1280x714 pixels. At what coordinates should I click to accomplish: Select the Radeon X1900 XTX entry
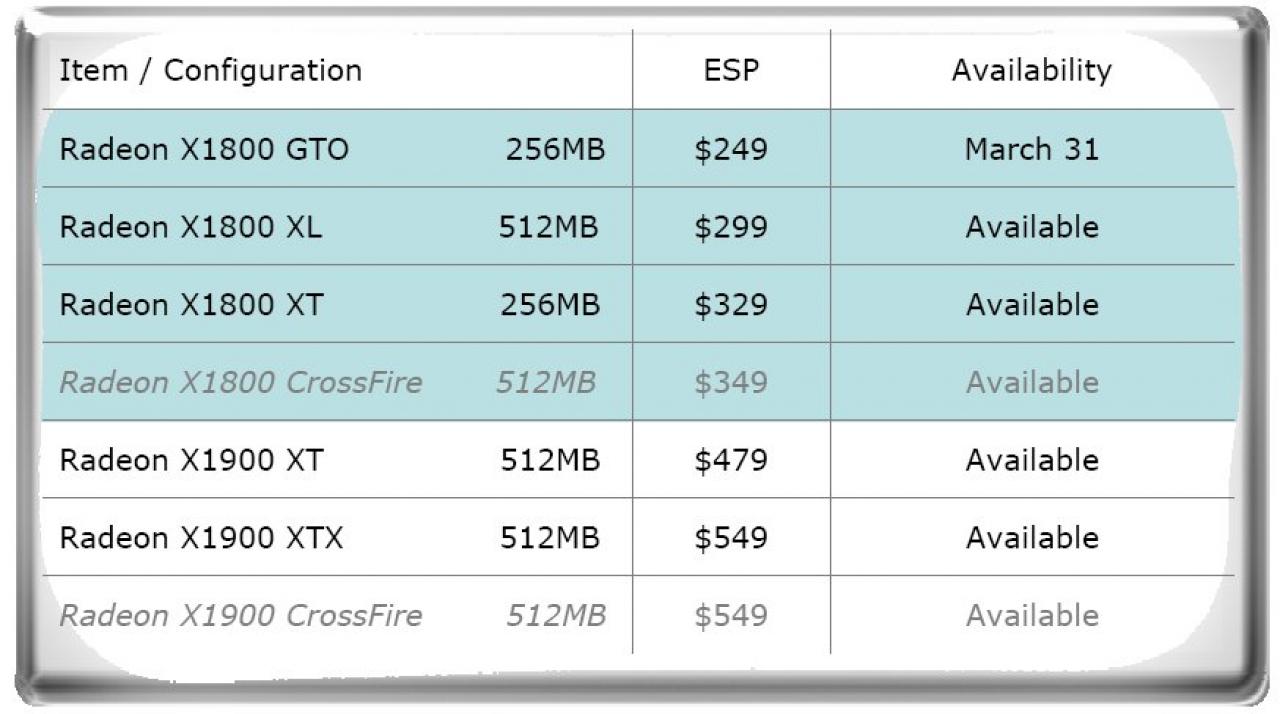coord(201,538)
